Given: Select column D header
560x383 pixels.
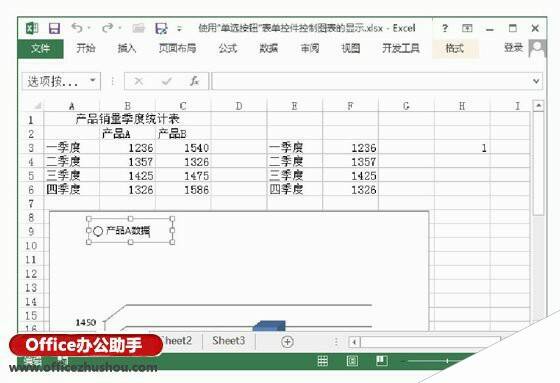Looking at the screenshot, I should coord(239,106).
